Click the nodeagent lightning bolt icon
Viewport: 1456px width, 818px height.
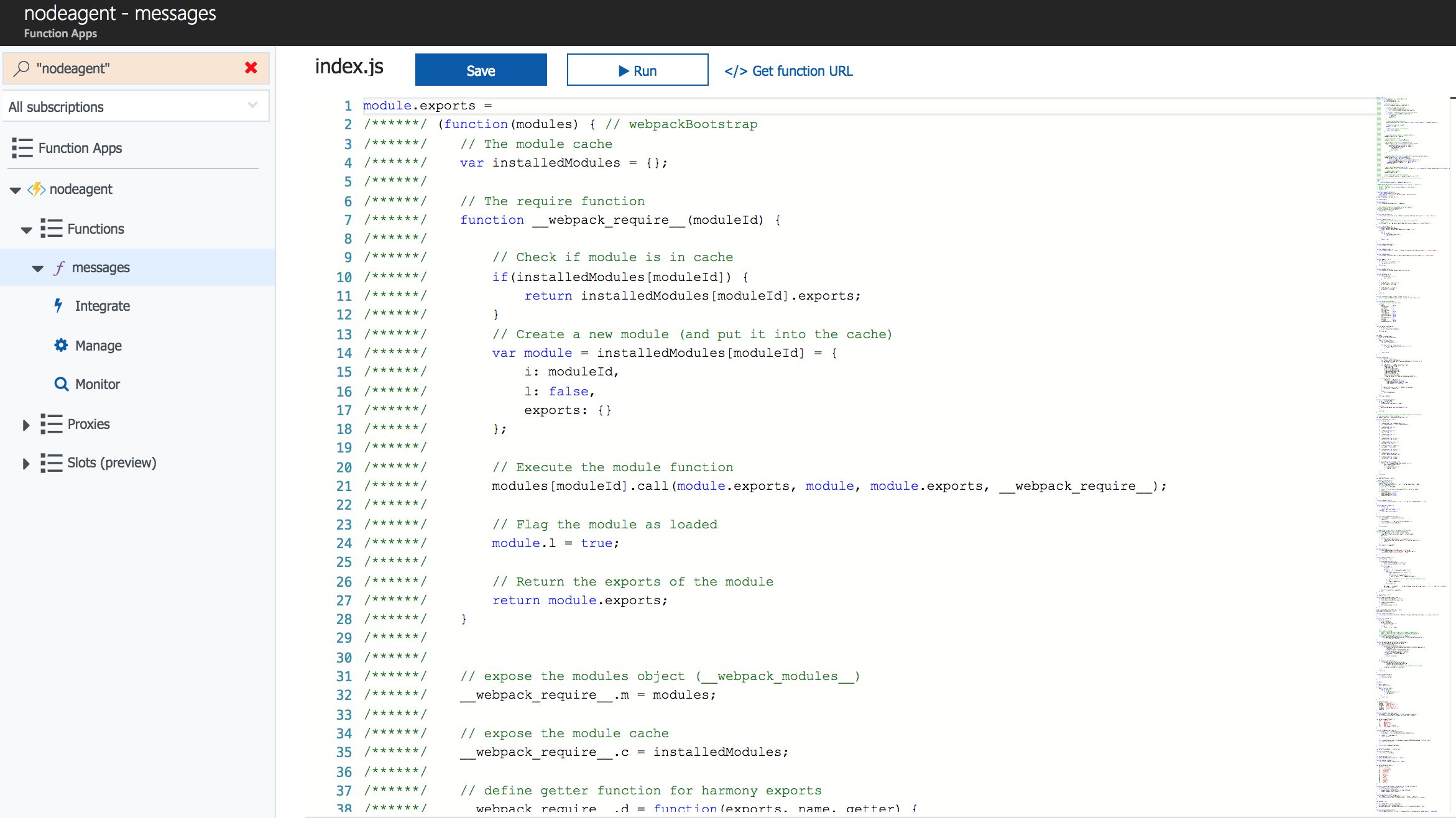pos(37,189)
